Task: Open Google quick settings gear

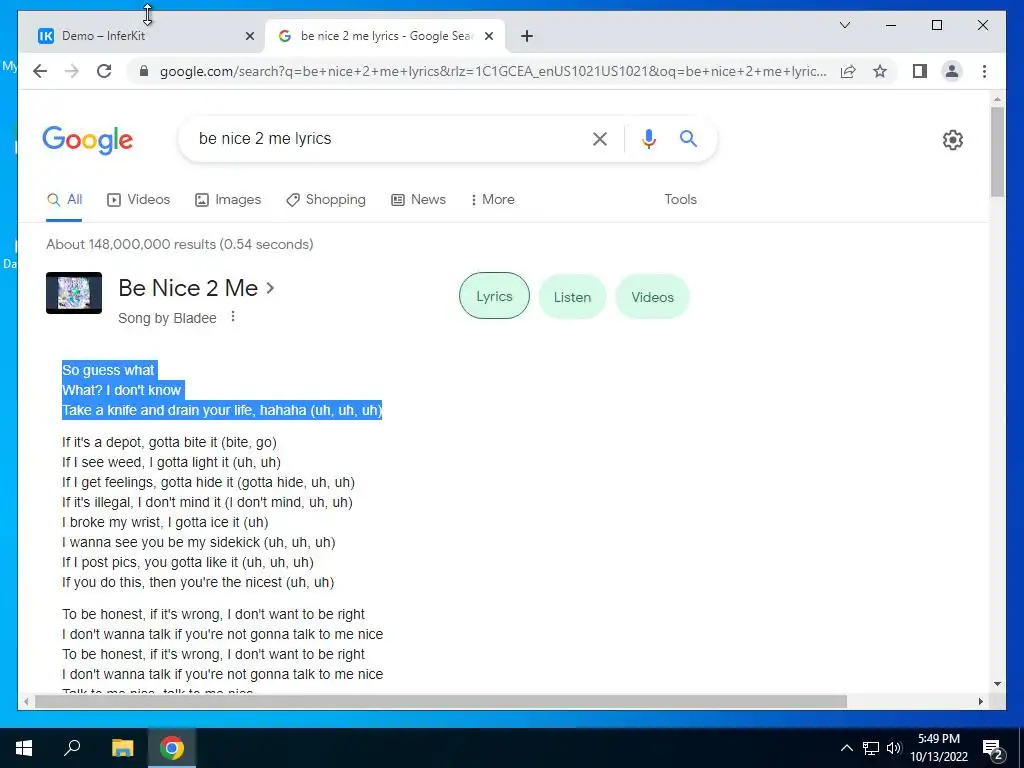Action: 952,140
